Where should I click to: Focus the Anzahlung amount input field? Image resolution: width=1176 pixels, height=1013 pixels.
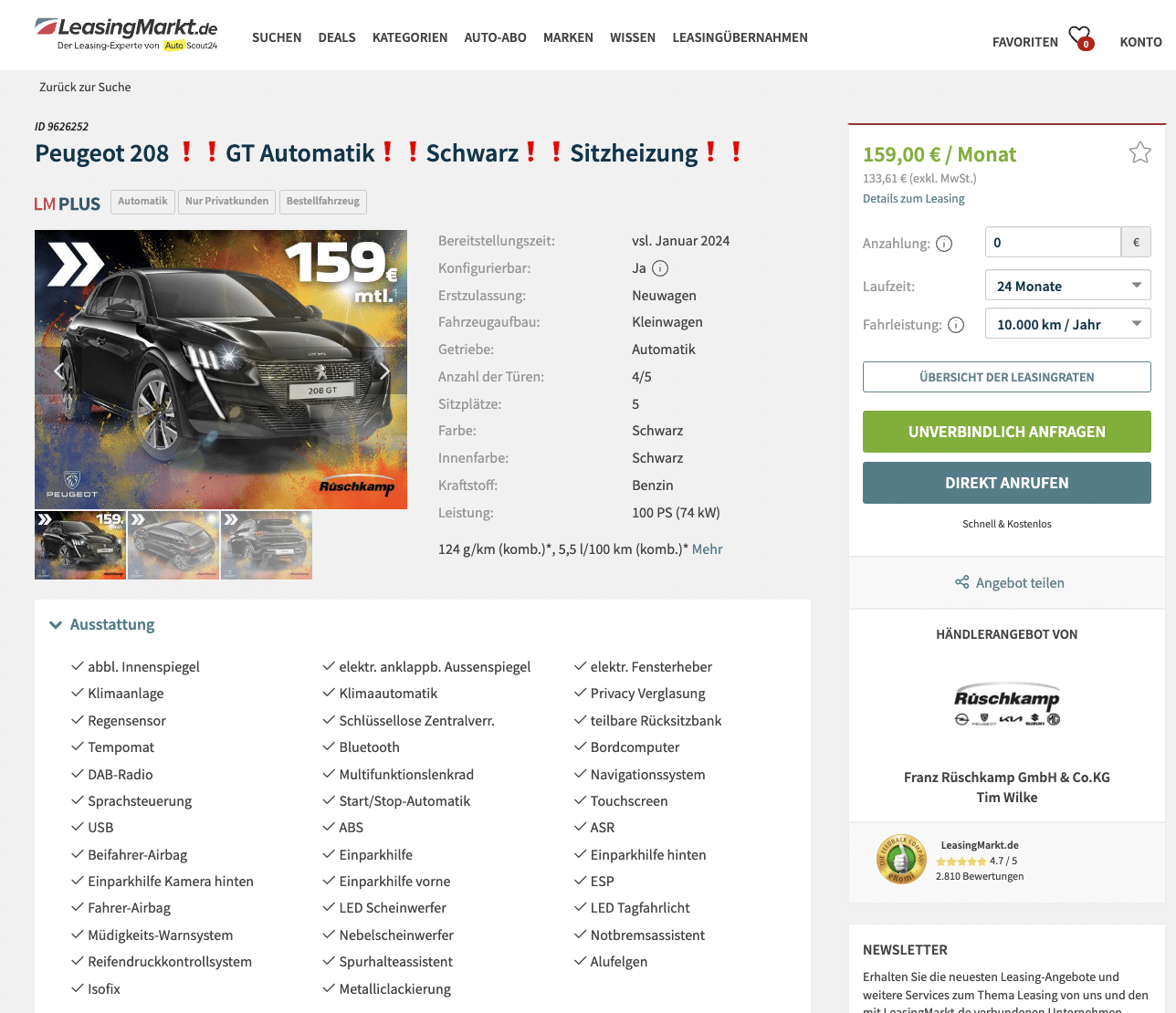point(1053,243)
